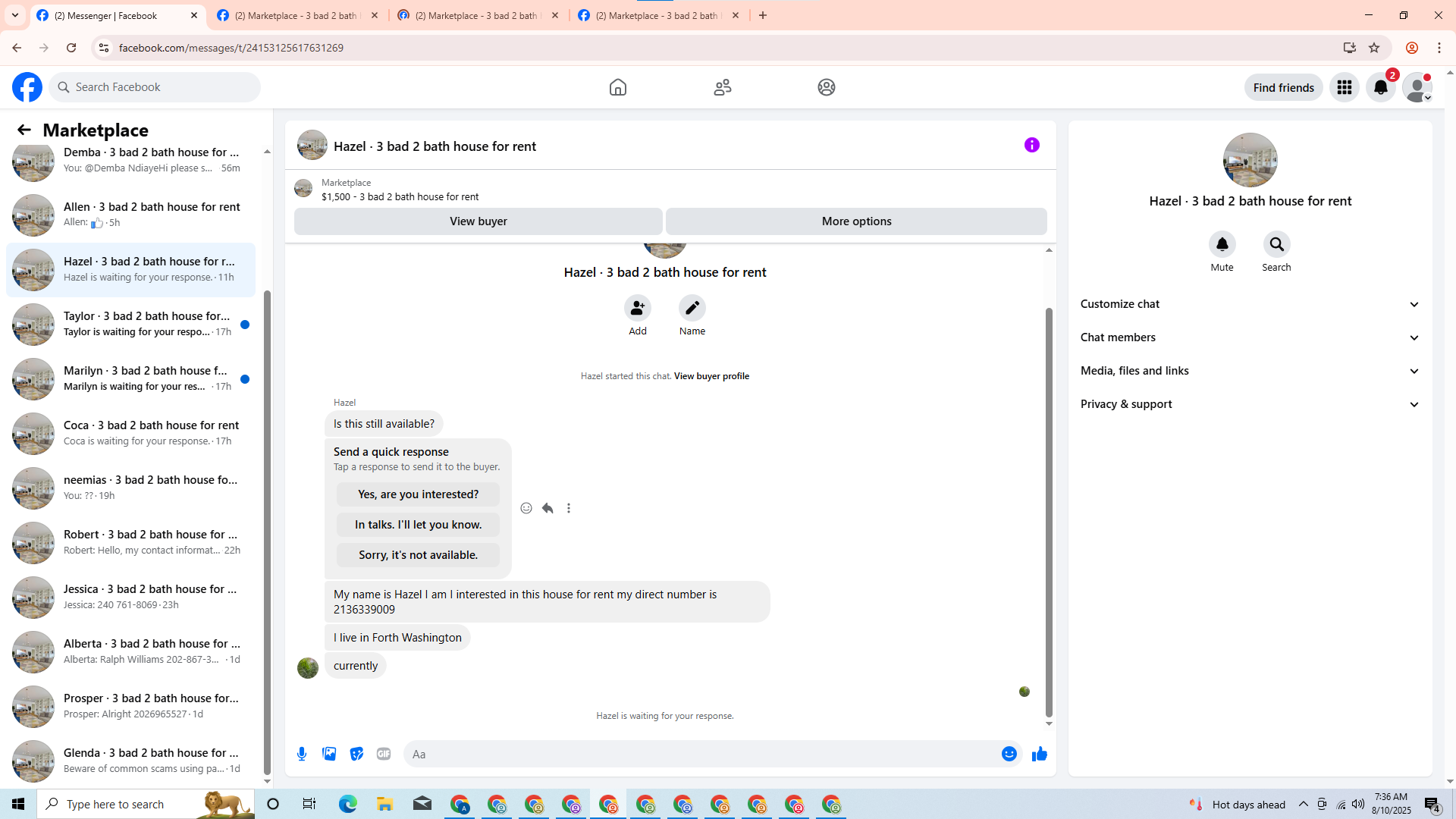Choose an emoji from the smiley icon
The image size is (1456, 819).
(x=1009, y=754)
